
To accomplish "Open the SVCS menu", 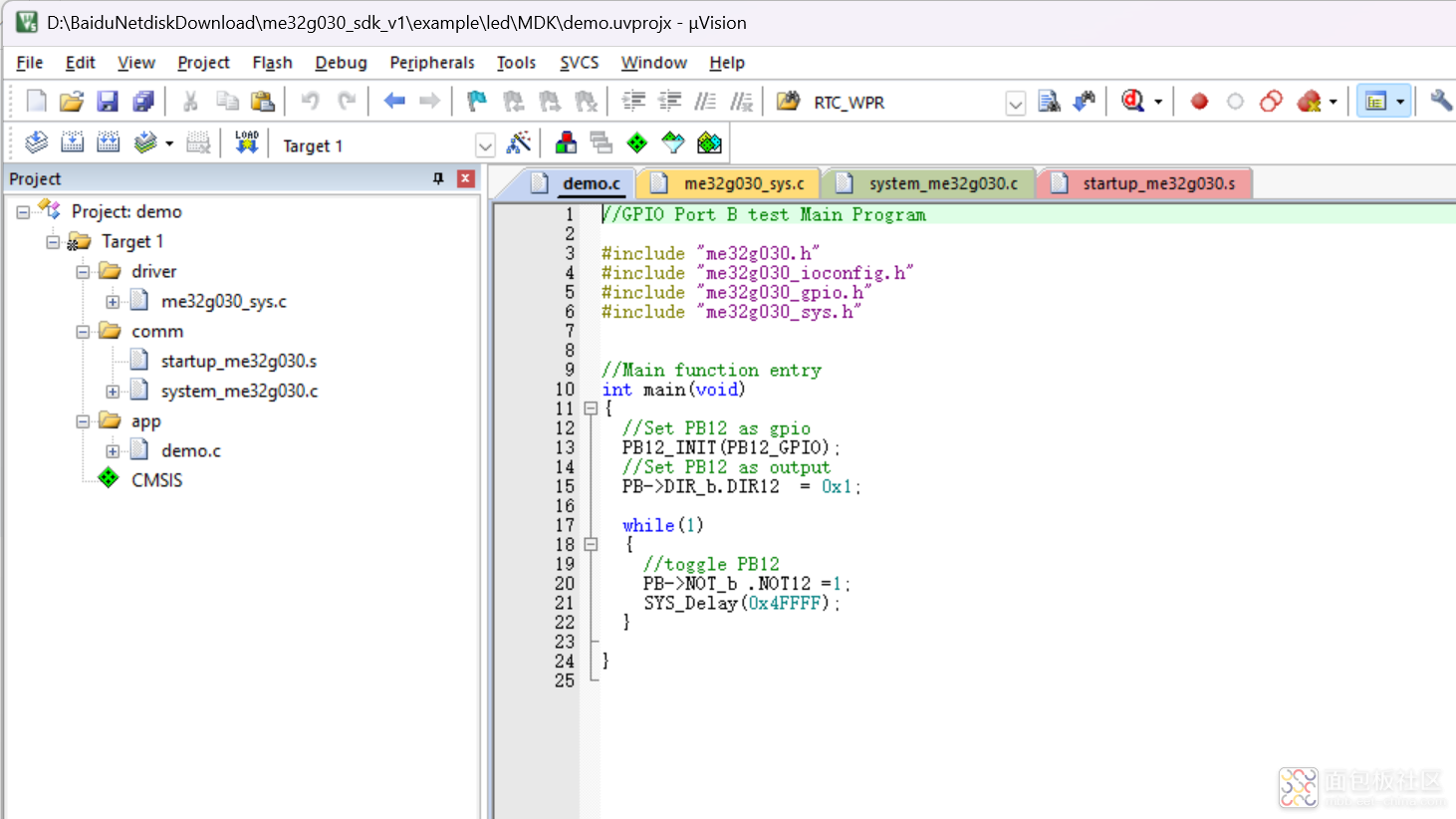I will click(x=579, y=62).
